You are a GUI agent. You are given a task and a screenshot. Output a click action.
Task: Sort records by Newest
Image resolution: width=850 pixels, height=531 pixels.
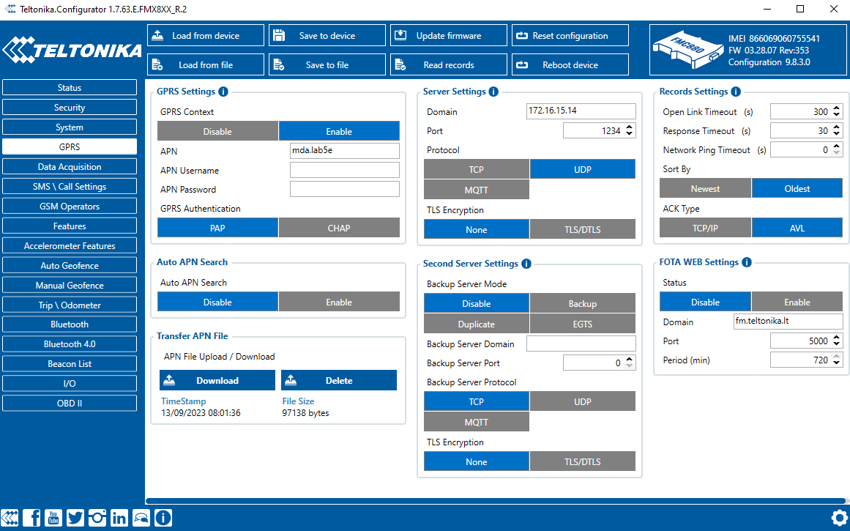tap(705, 189)
